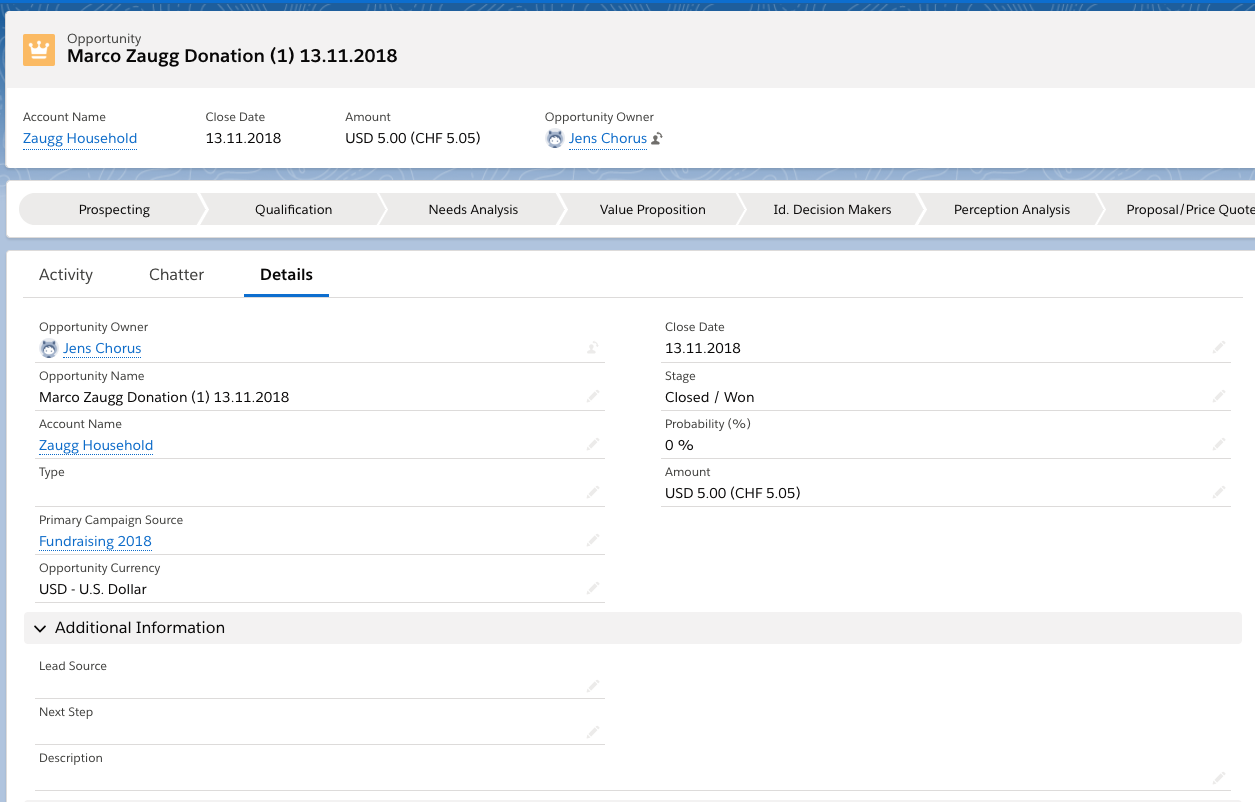
Task: Switch to the Activity tab
Action: point(65,274)
